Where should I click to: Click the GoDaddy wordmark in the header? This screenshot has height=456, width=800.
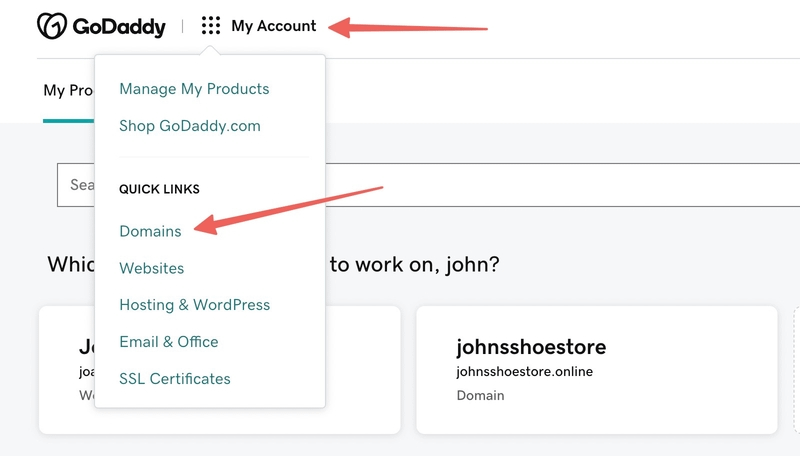[119, 27]
